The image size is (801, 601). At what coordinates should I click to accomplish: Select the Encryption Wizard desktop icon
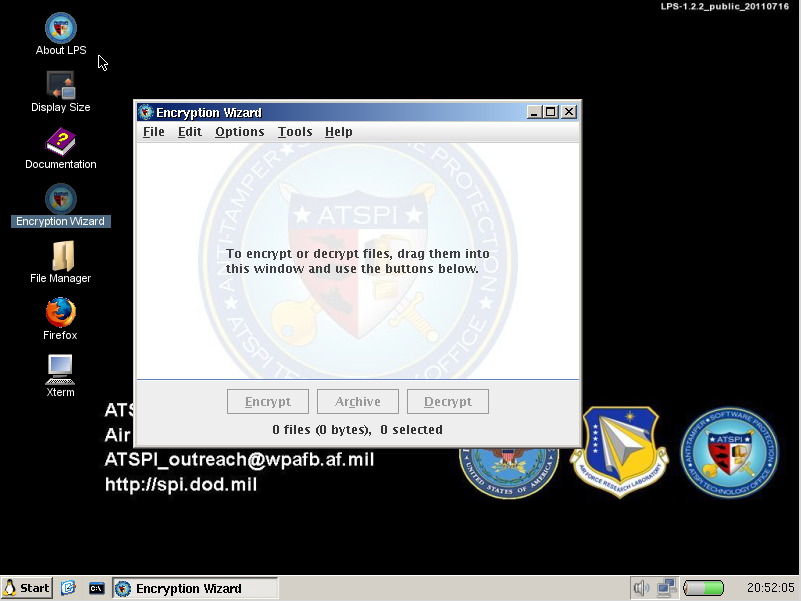point(61,199)
